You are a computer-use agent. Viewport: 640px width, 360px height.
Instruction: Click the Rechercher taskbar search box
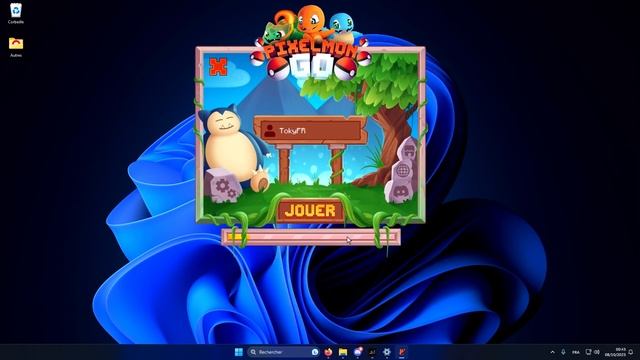(283, 352)
